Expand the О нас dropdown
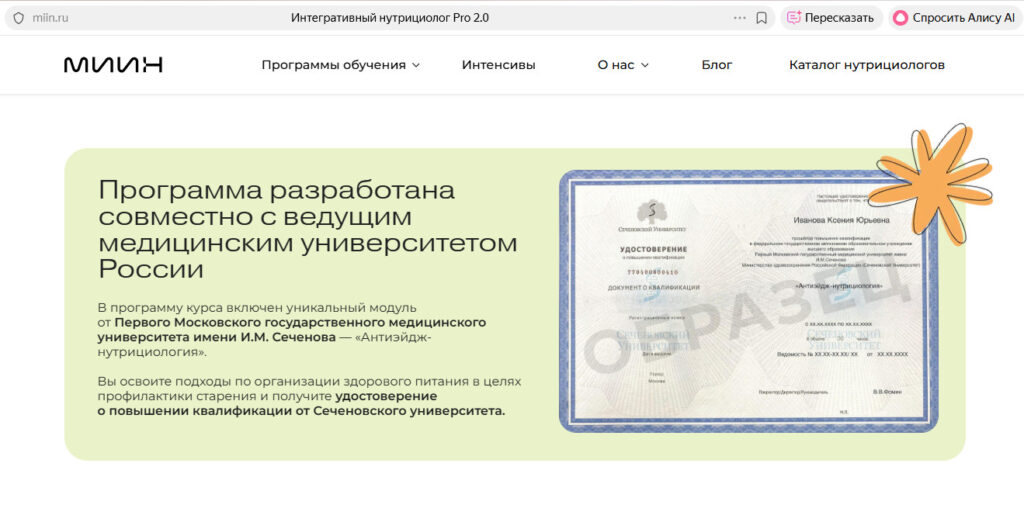The image size is (1024, 522). [x=623, y=65]
